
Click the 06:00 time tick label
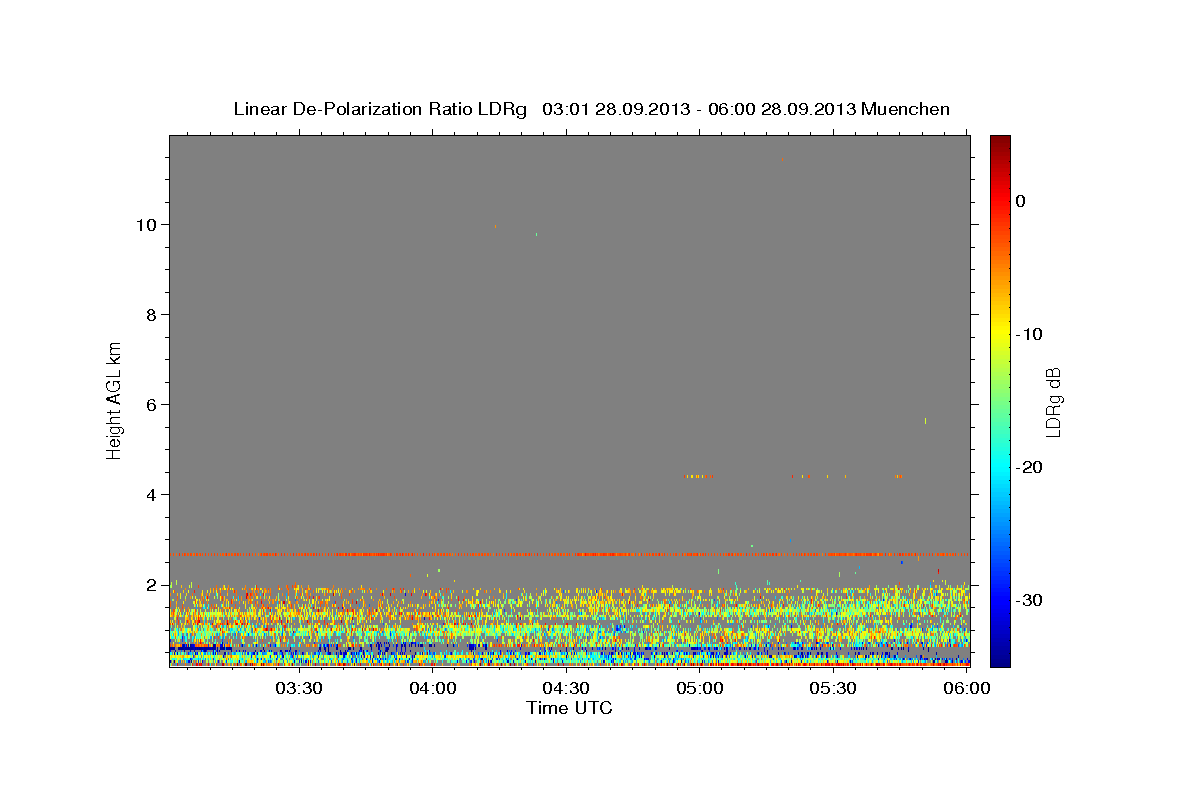pos(967,688)
